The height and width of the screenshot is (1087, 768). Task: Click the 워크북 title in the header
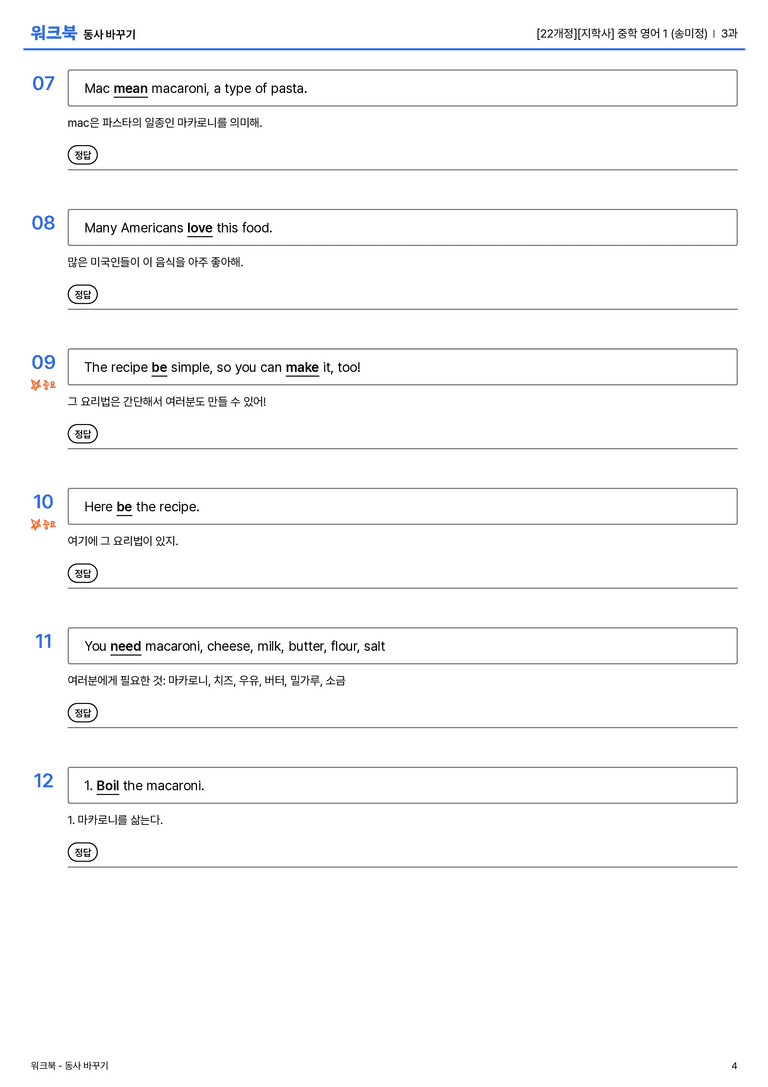coord(53,33)
